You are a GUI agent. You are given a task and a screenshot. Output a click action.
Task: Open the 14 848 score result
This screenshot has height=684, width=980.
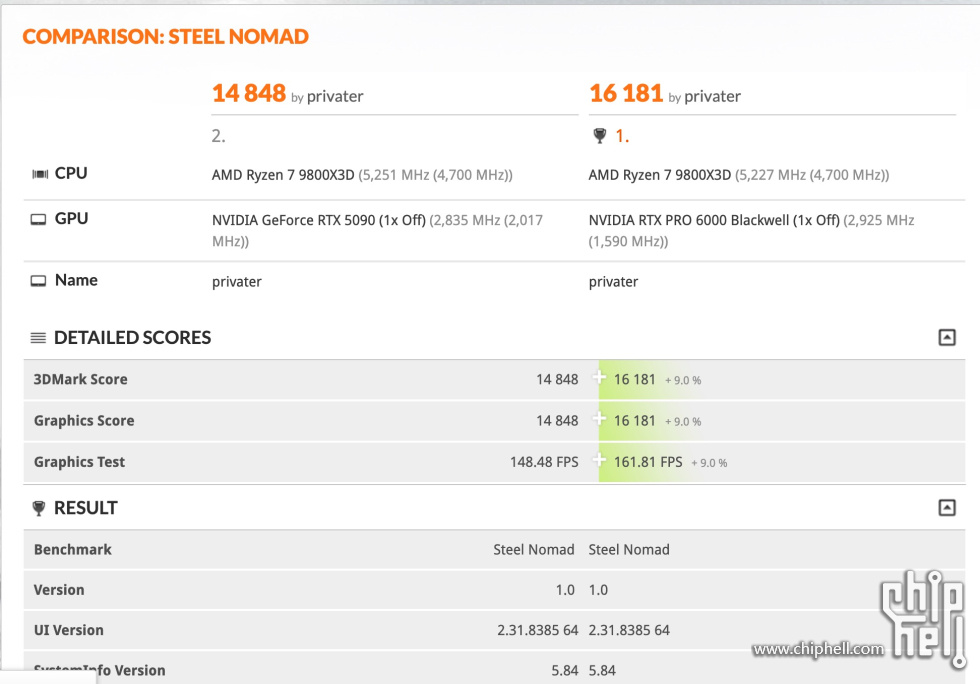pos(249,93)
